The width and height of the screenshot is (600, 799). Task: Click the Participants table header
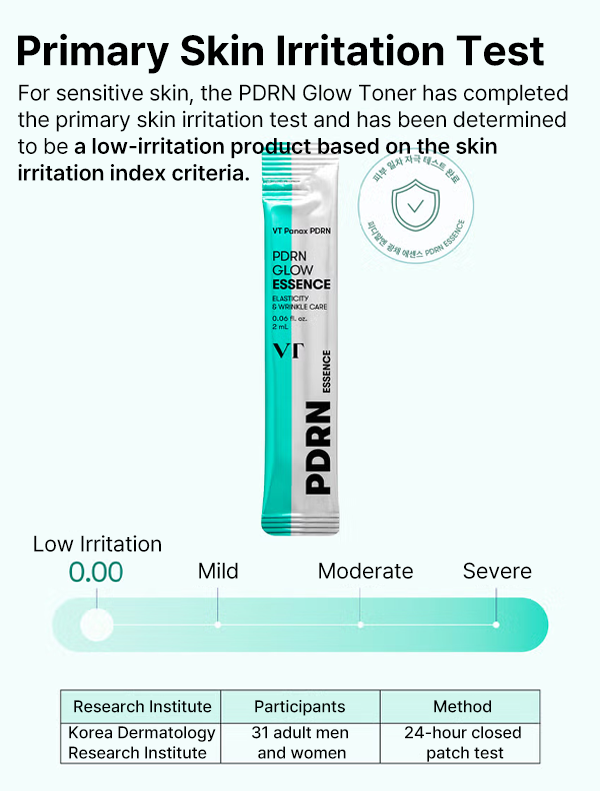click(299, 706)
